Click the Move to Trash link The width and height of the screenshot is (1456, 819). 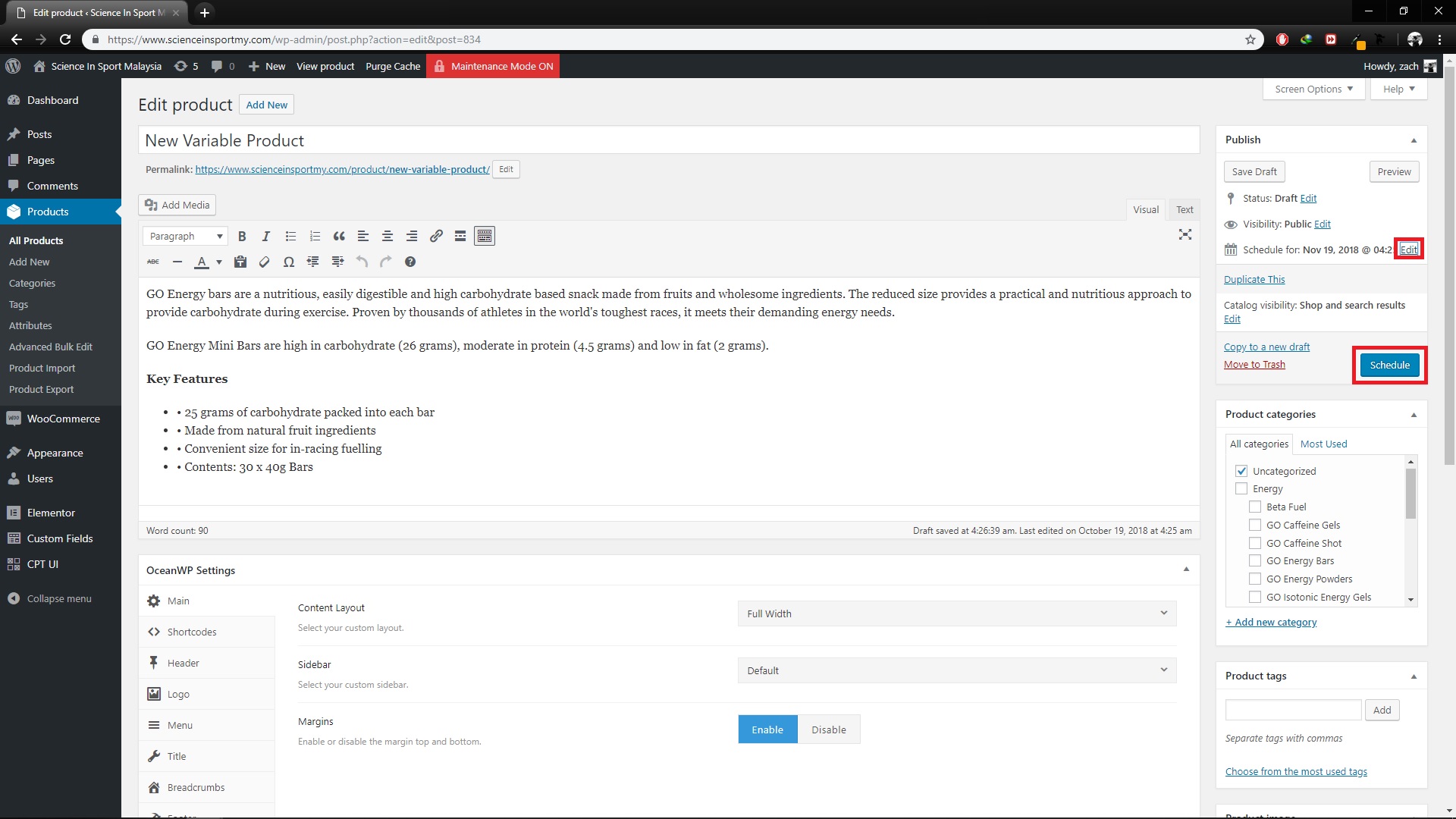1254,365
